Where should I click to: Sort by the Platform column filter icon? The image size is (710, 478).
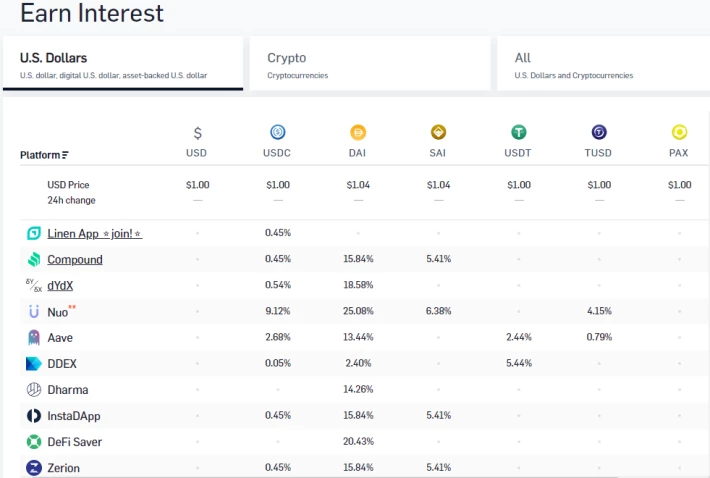click(66, 155)
